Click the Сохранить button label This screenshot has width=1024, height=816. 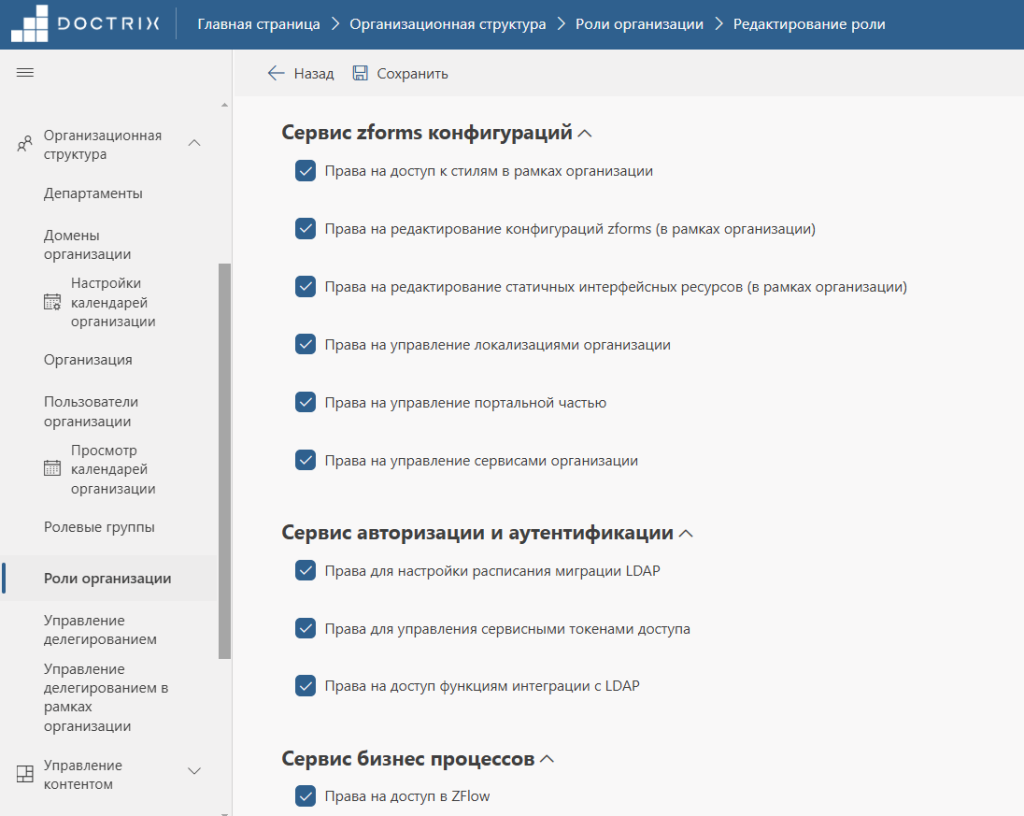[412, 74]
